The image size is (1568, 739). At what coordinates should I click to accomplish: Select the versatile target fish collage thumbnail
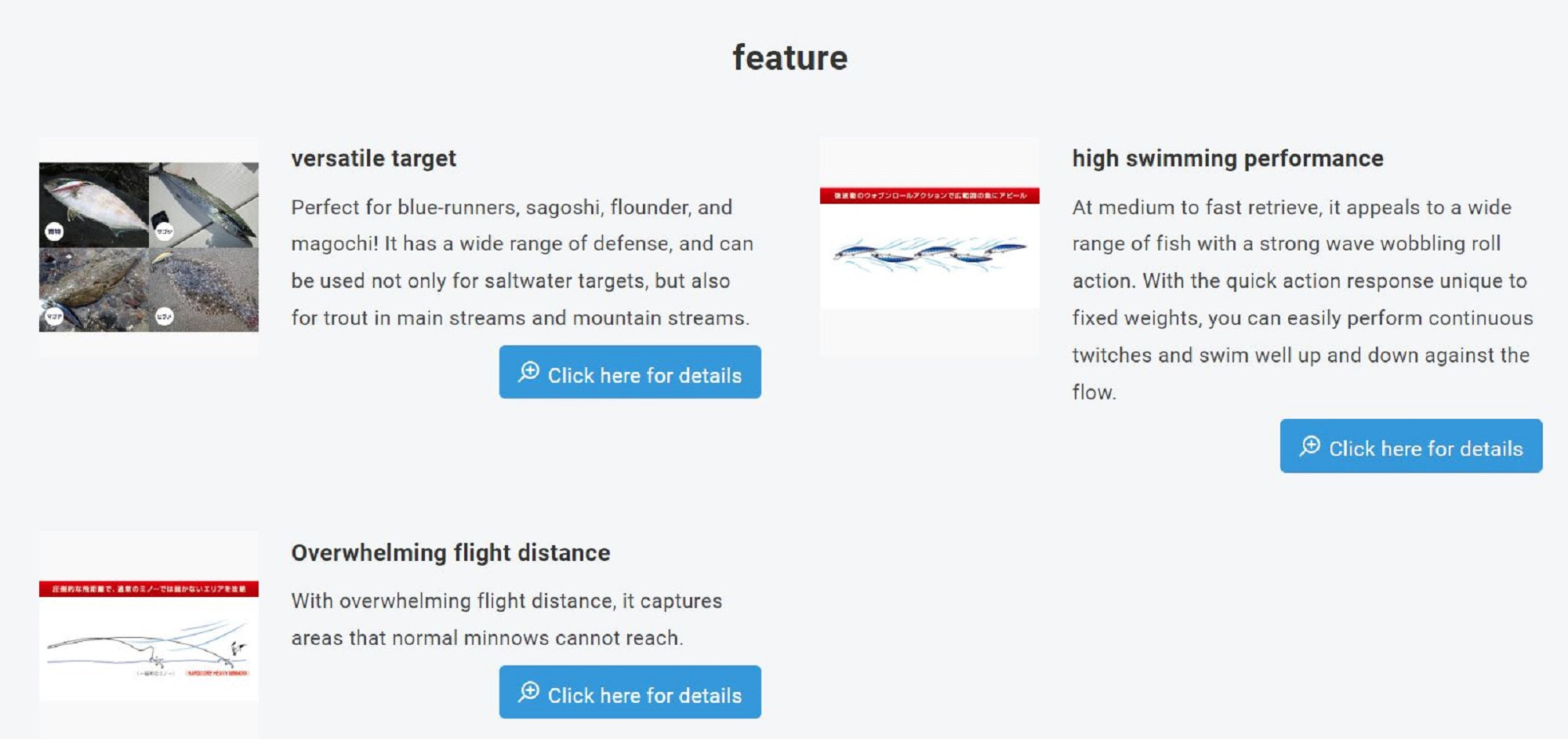[x=149, y=247]
